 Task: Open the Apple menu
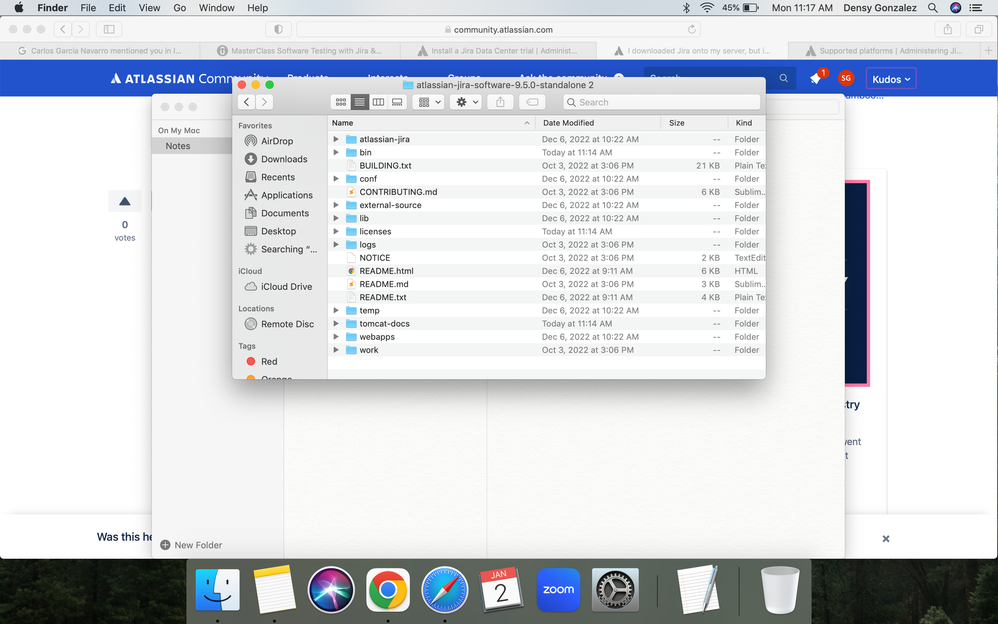pyautogui.click(x=18, y=8)
